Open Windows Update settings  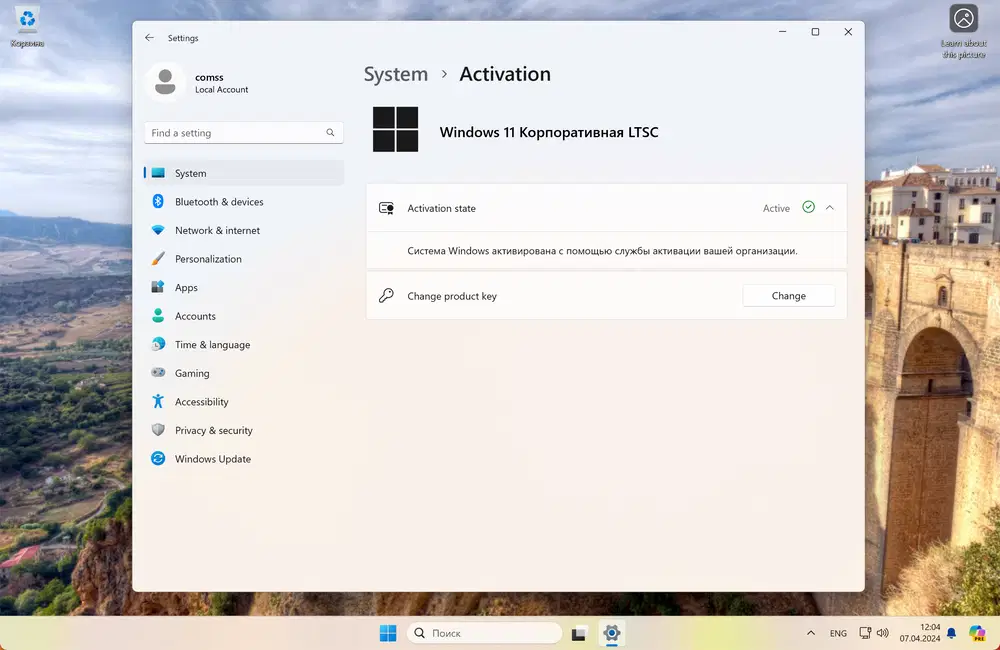[x=244, y=459]
